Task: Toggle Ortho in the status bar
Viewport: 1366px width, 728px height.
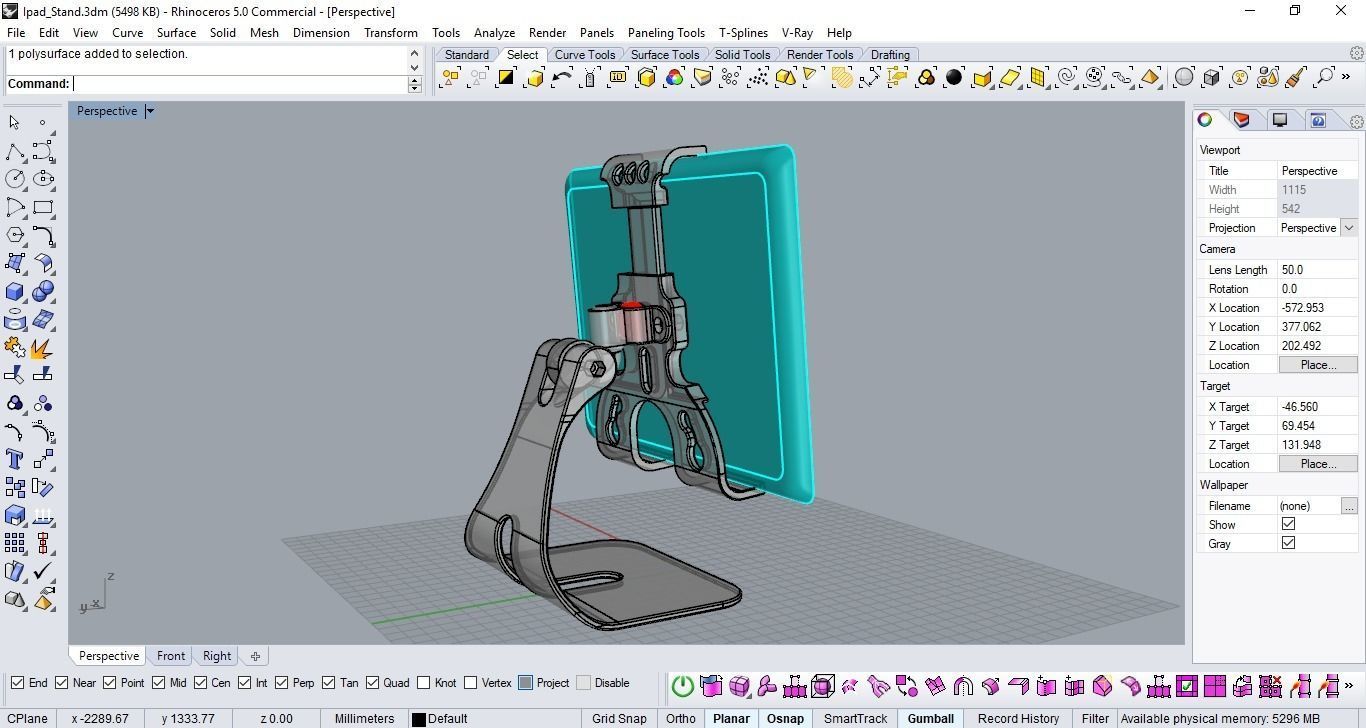Action: [x=680, y=718]
